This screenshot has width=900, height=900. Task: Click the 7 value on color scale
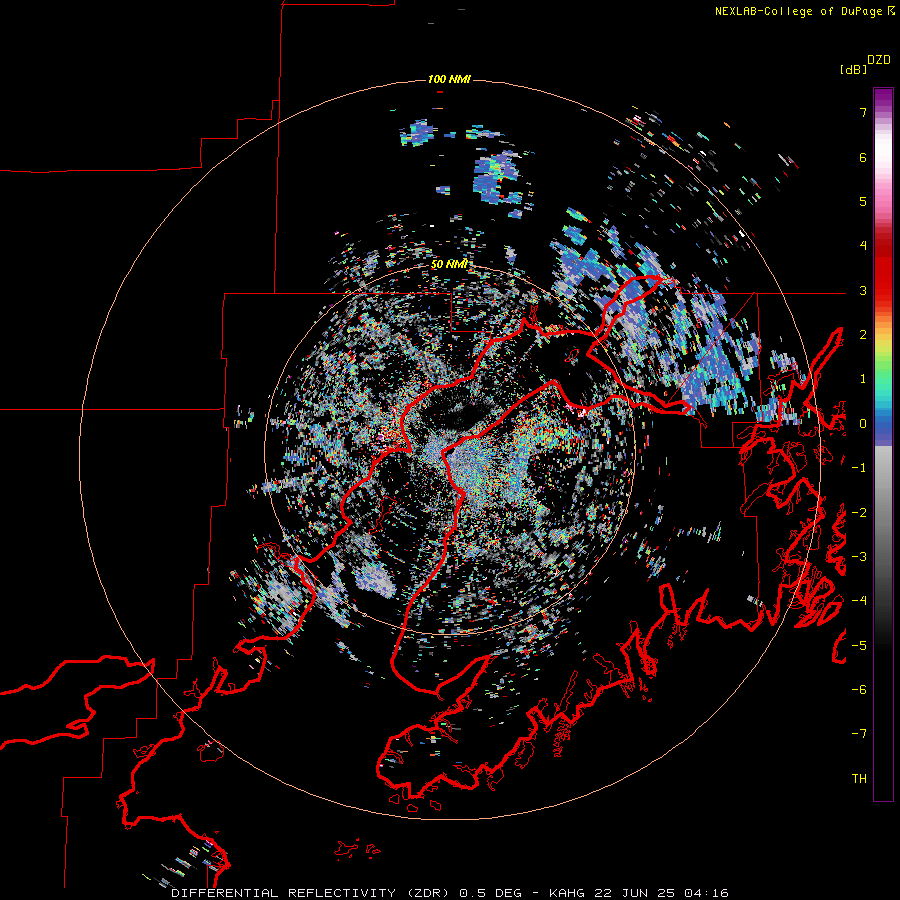point(863,112)
